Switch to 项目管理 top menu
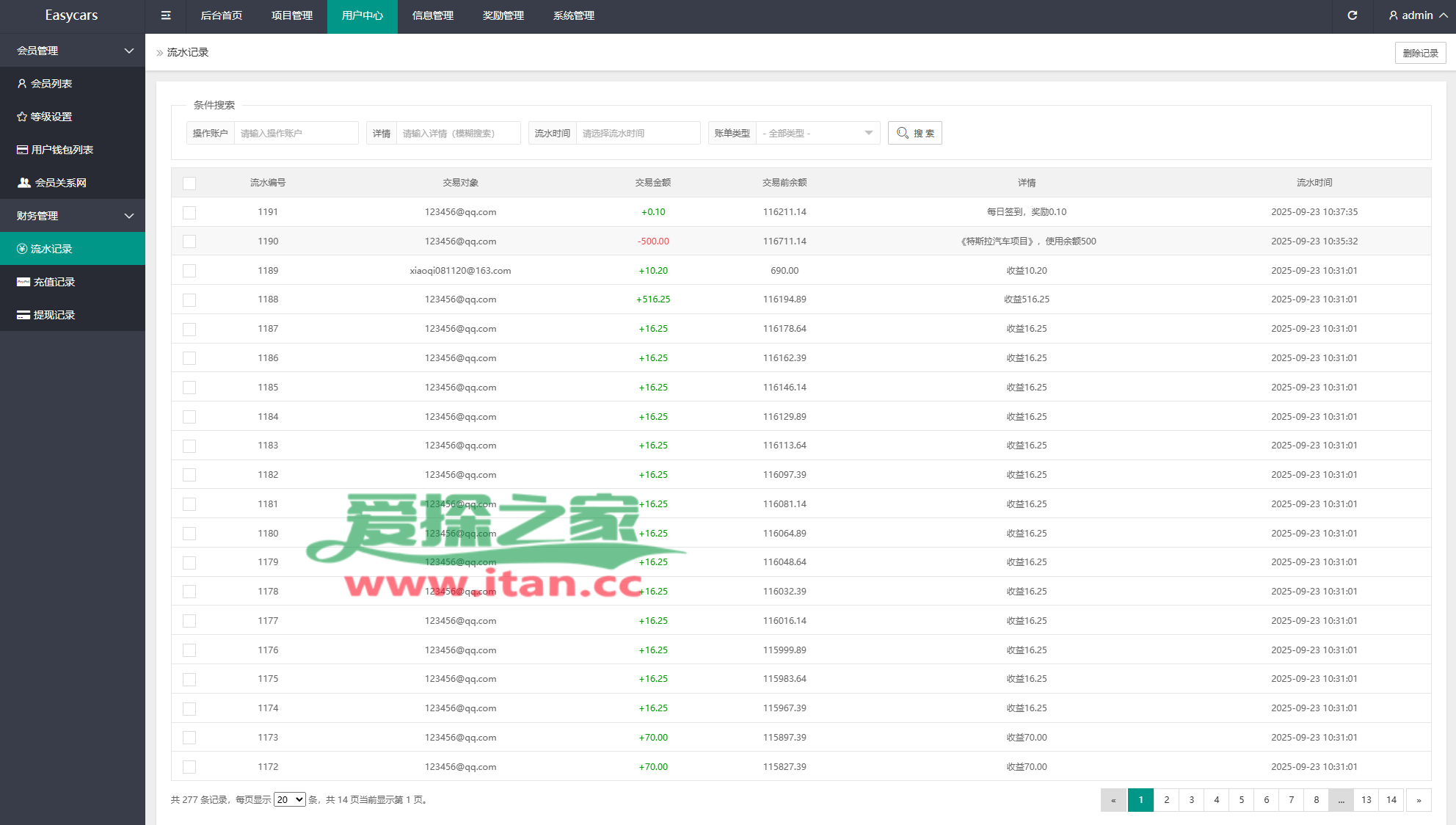This screenshot has height=825, width=1456. [291, 15]
